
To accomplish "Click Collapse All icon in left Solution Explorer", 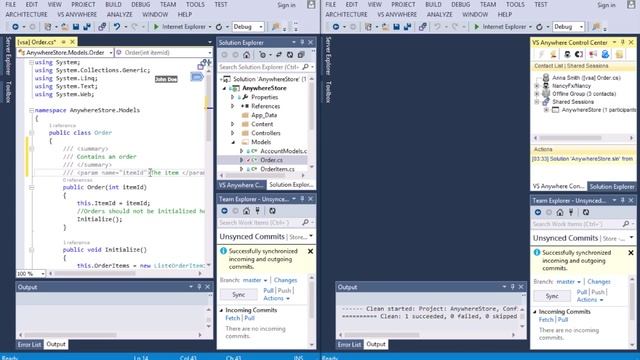I will tap(301, 55).
